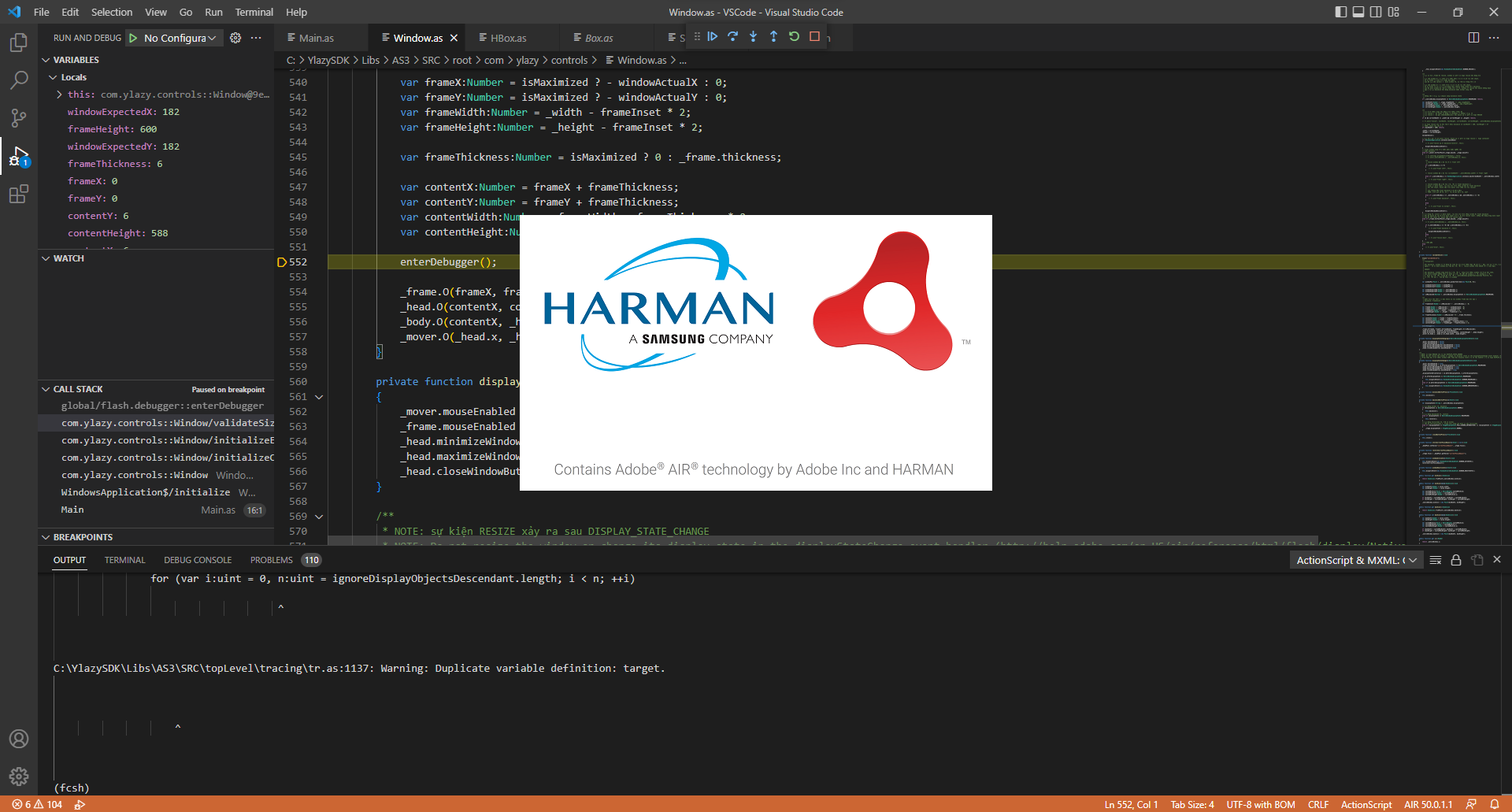Toggle the breakpoint indicator on line 552
Viewport: 1512px width, 812px height.
click(x=281, y=261)
